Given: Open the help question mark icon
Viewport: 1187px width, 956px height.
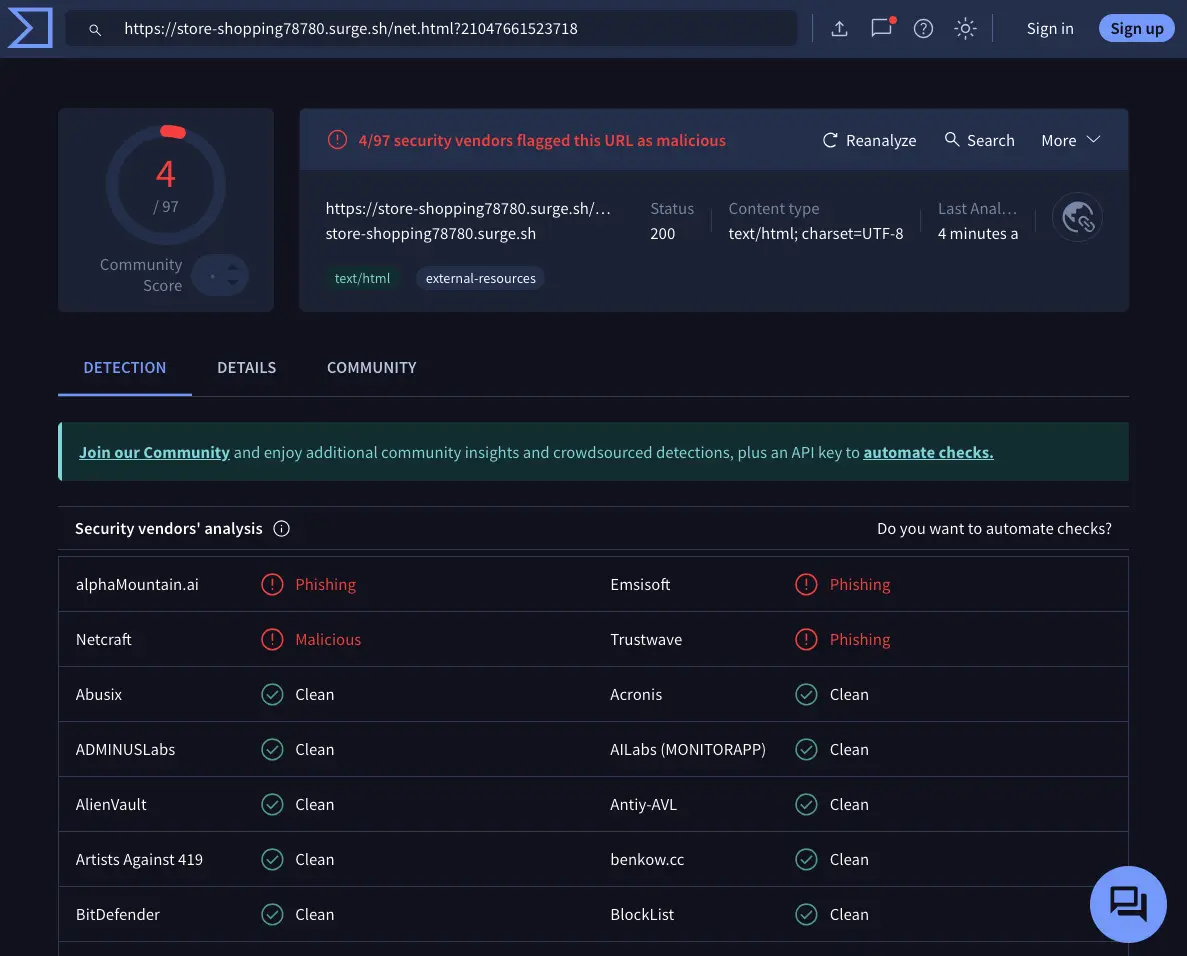Looking at the screenshot, I should coord(923,29).
